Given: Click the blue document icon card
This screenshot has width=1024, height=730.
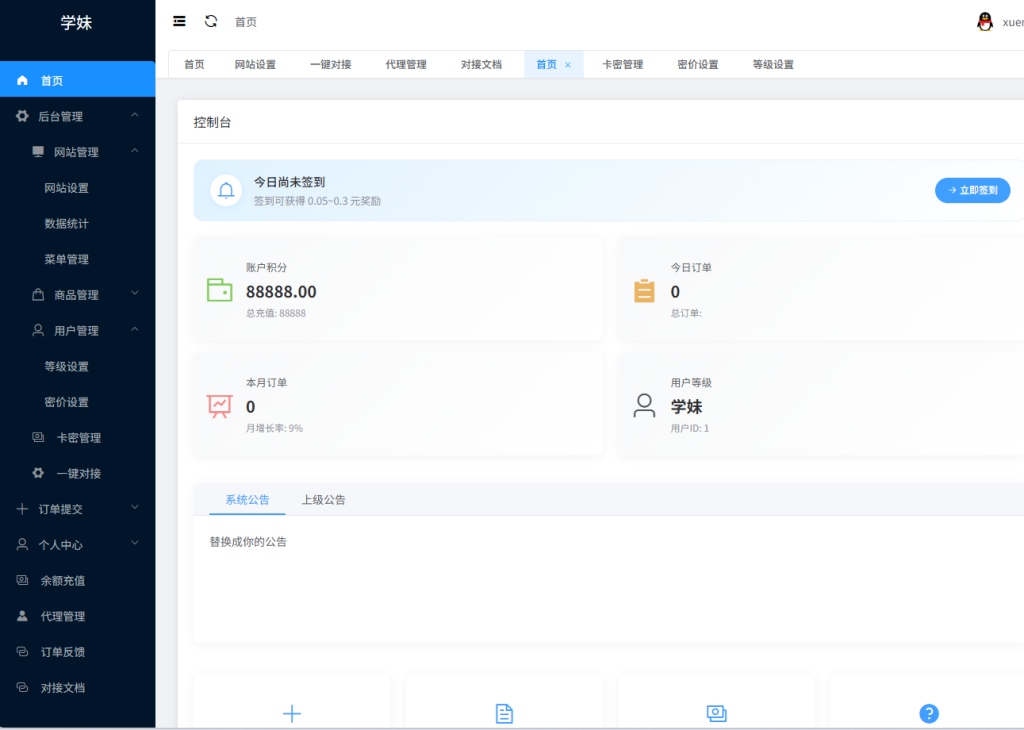Looking at the screenshot, I should [x=505, y=713].
